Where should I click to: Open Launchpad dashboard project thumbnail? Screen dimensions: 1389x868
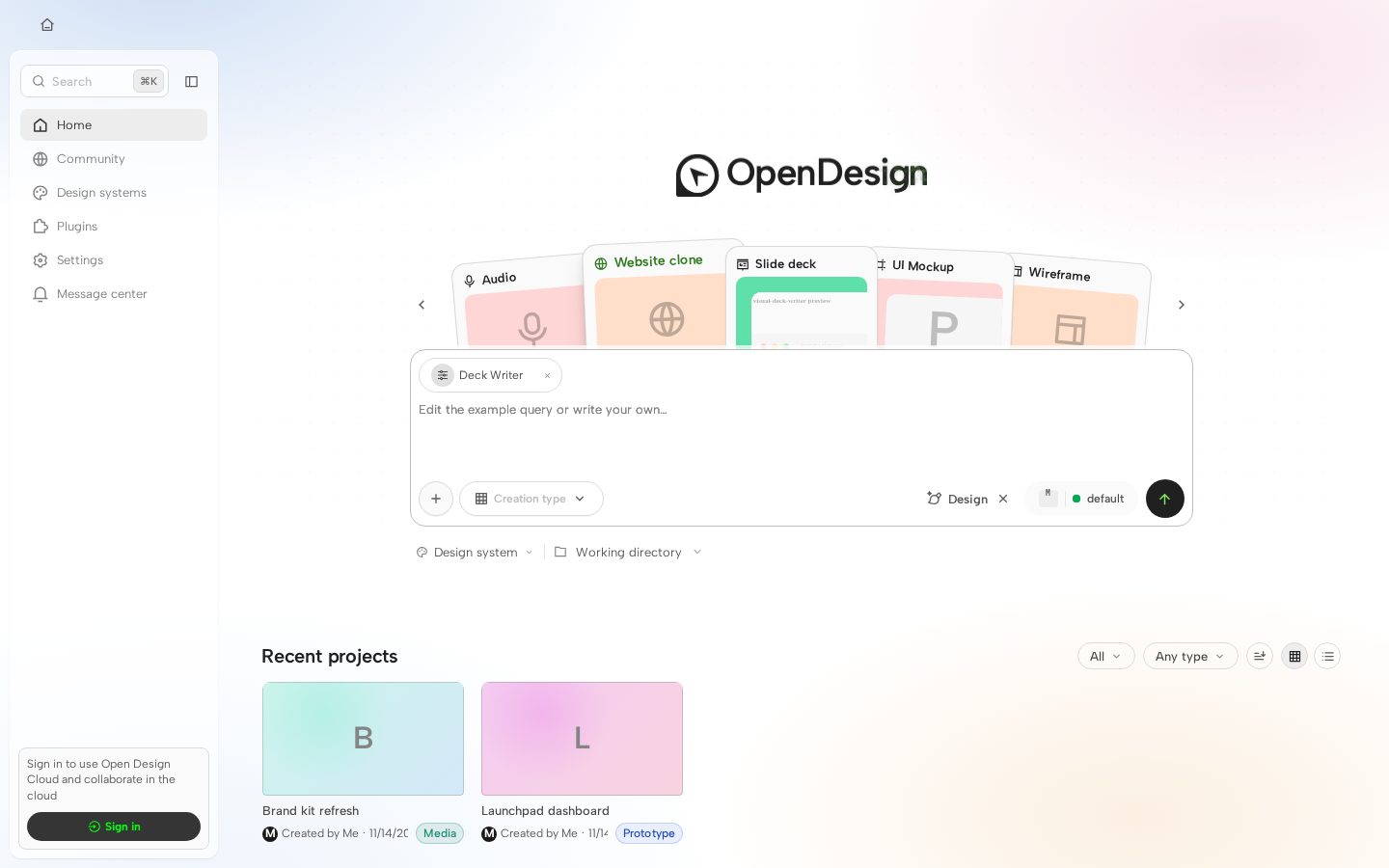tap(582, 739)
